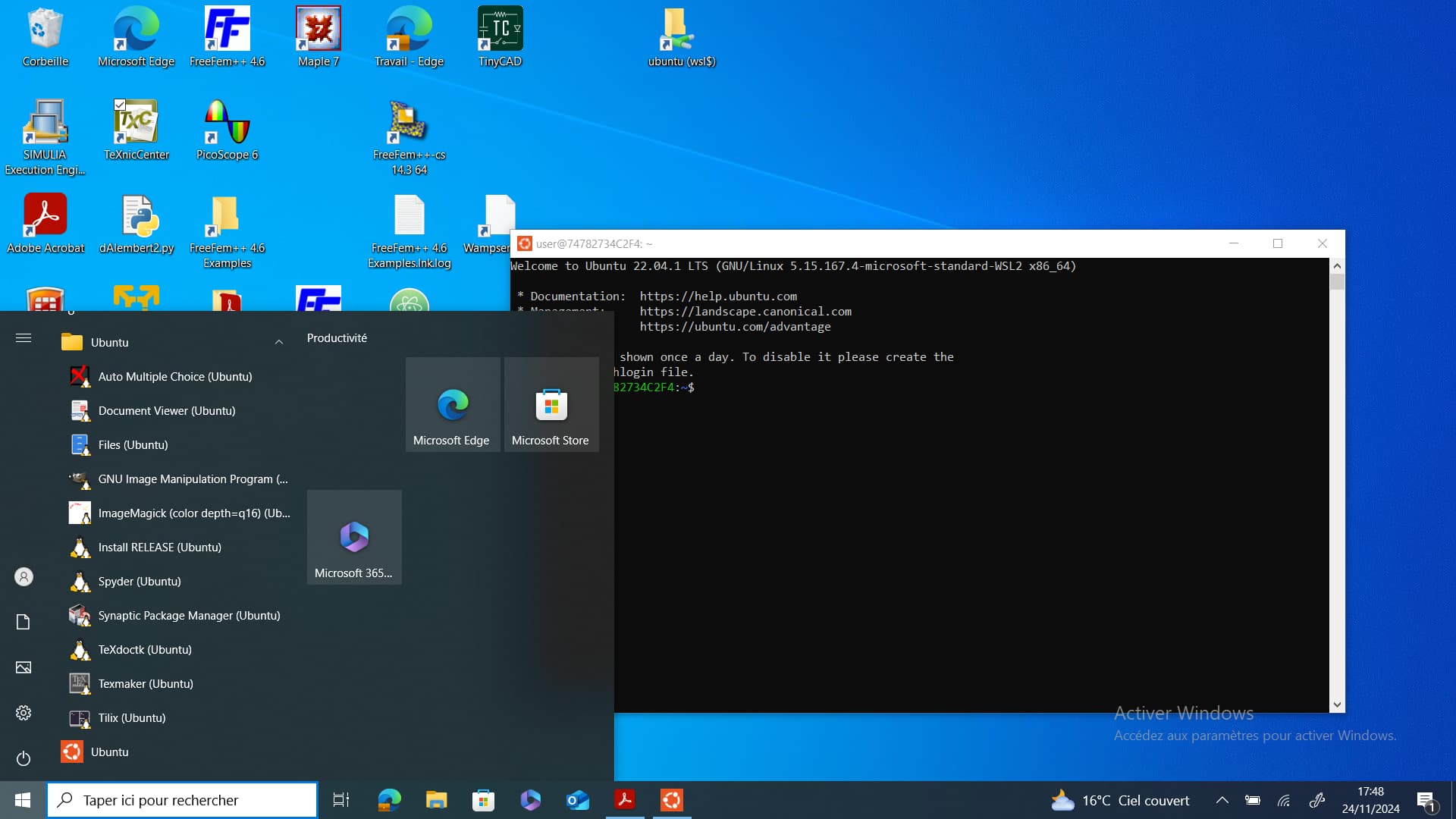Image resolution: width=1456 pixels, height=819 pixels.
Task: Open user account icon in Start menu
Action: point(24,577)
